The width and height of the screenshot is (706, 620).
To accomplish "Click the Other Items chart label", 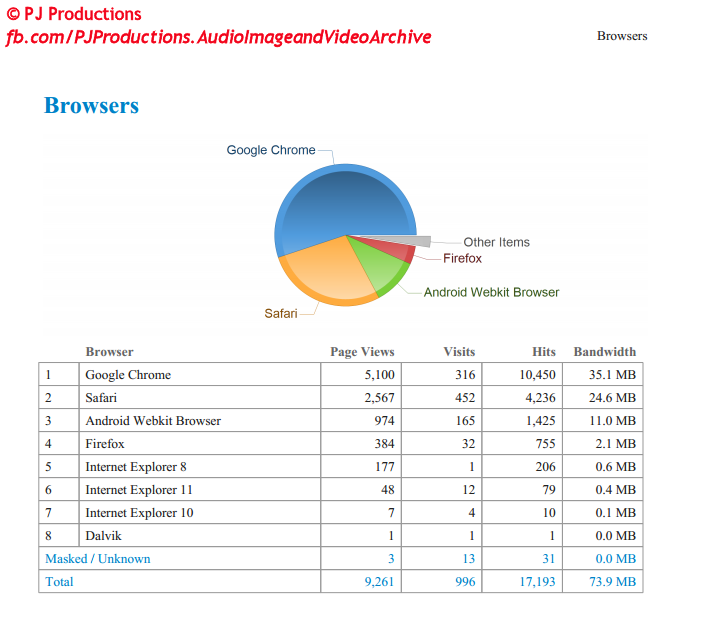I will [x=496, y=242].
